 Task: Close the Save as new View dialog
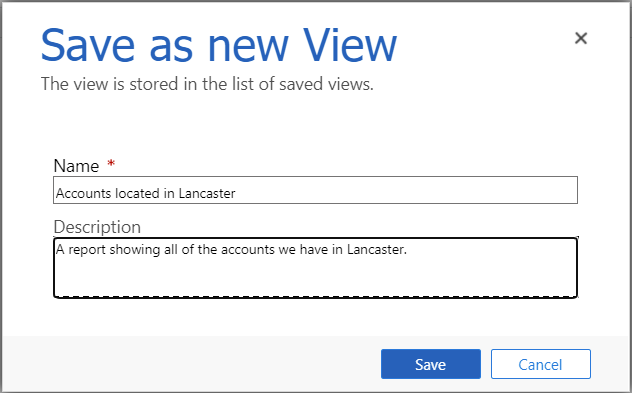coord(581,38)
